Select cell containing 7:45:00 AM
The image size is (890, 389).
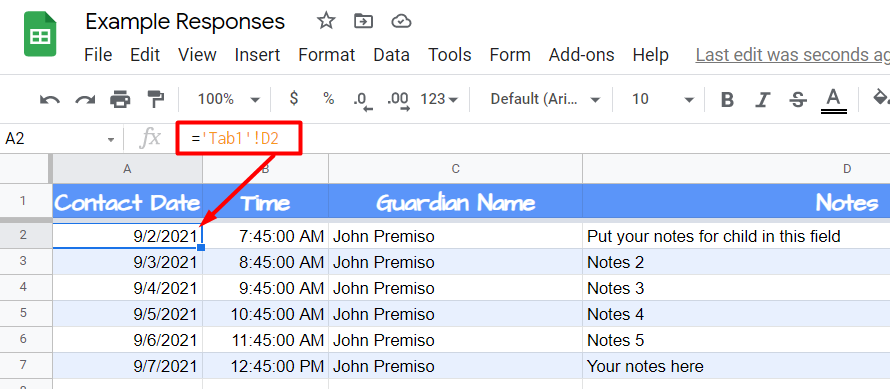coord(265,236)
